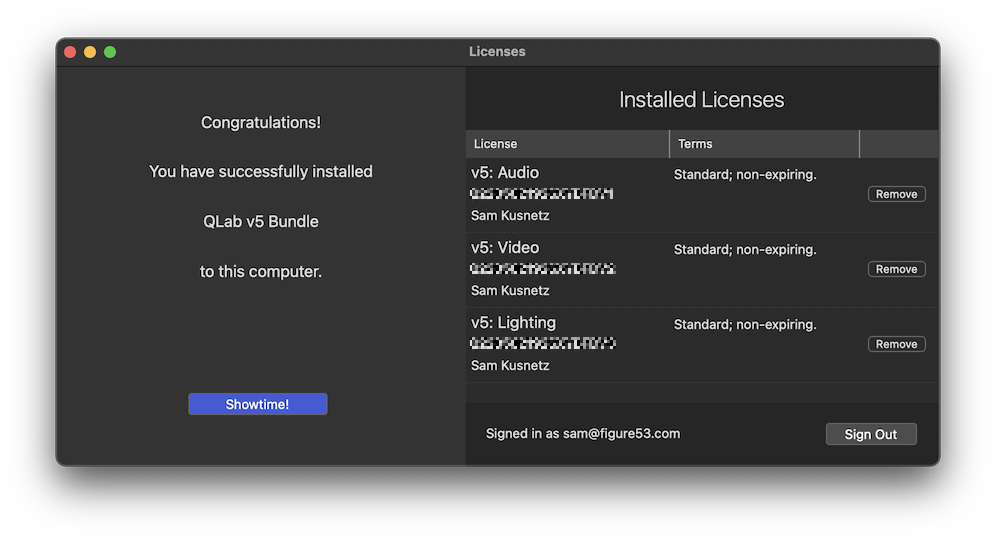Click the QLab v5 Bundle text

click(261, 222)
